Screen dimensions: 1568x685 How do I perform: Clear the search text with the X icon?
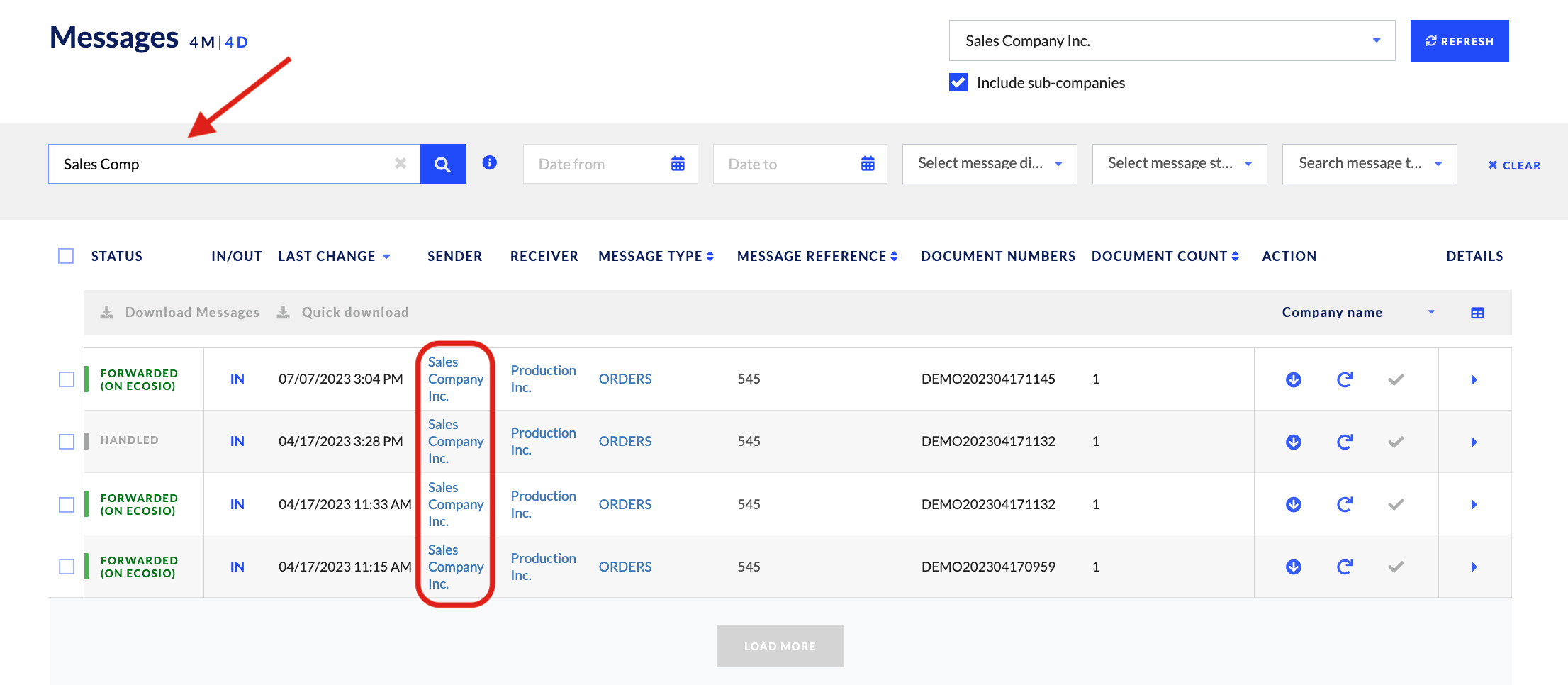[401, 163]
